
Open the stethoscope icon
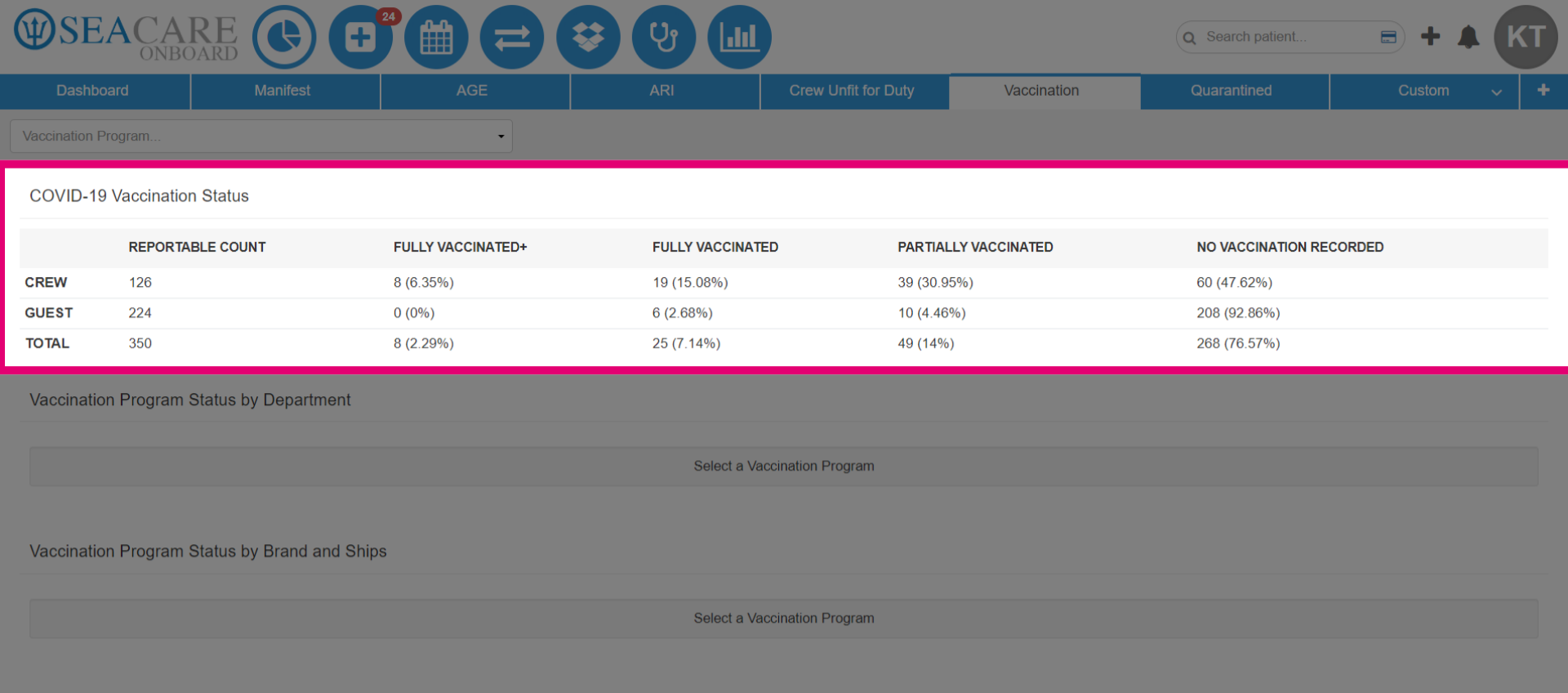(664, 37)
